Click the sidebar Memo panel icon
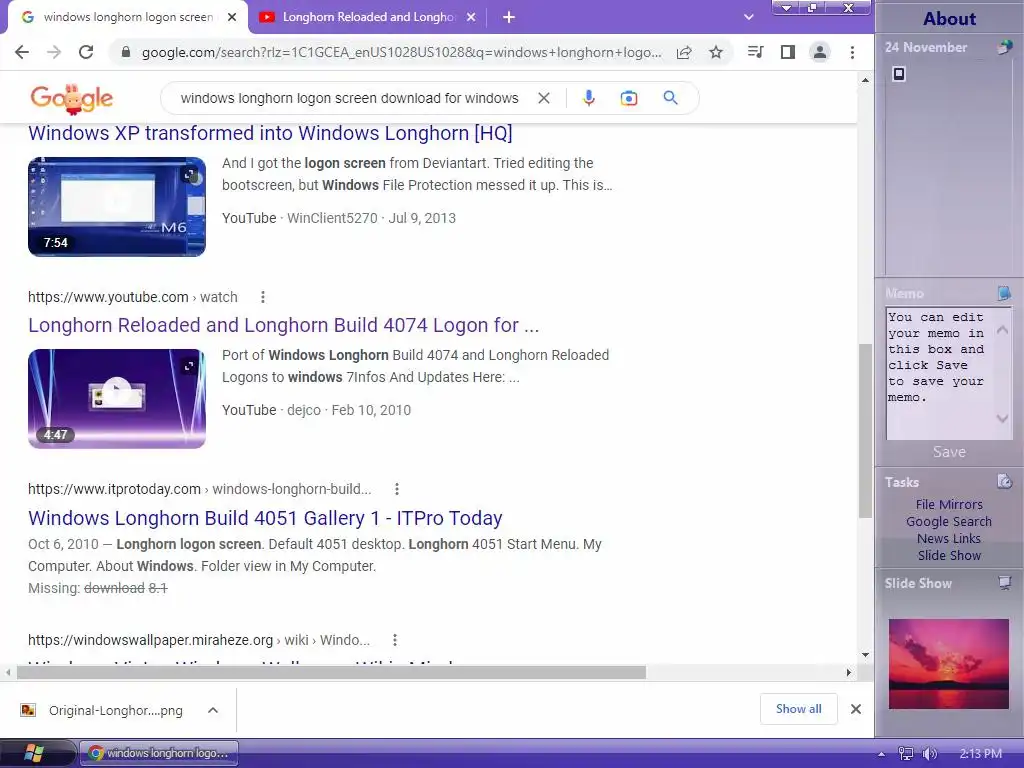1024x768 pixels. 1004,293
